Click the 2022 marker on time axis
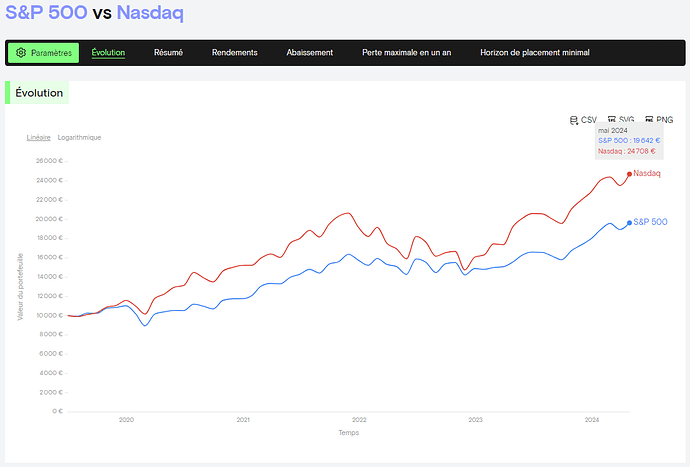 359,420
